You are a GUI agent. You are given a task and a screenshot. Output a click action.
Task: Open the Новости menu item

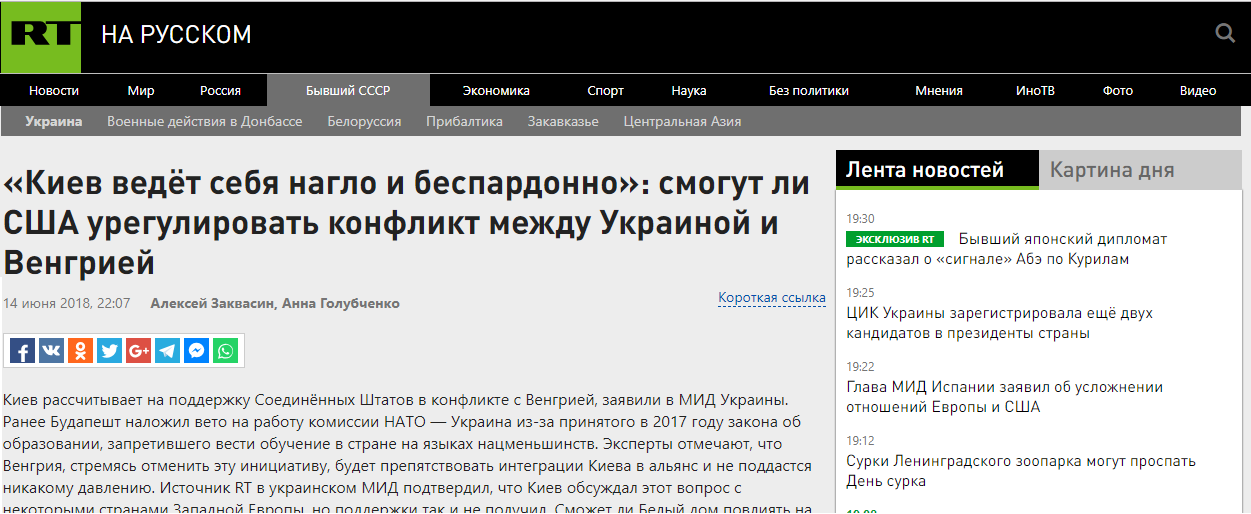pyautogui.click(x=54, y=90)
